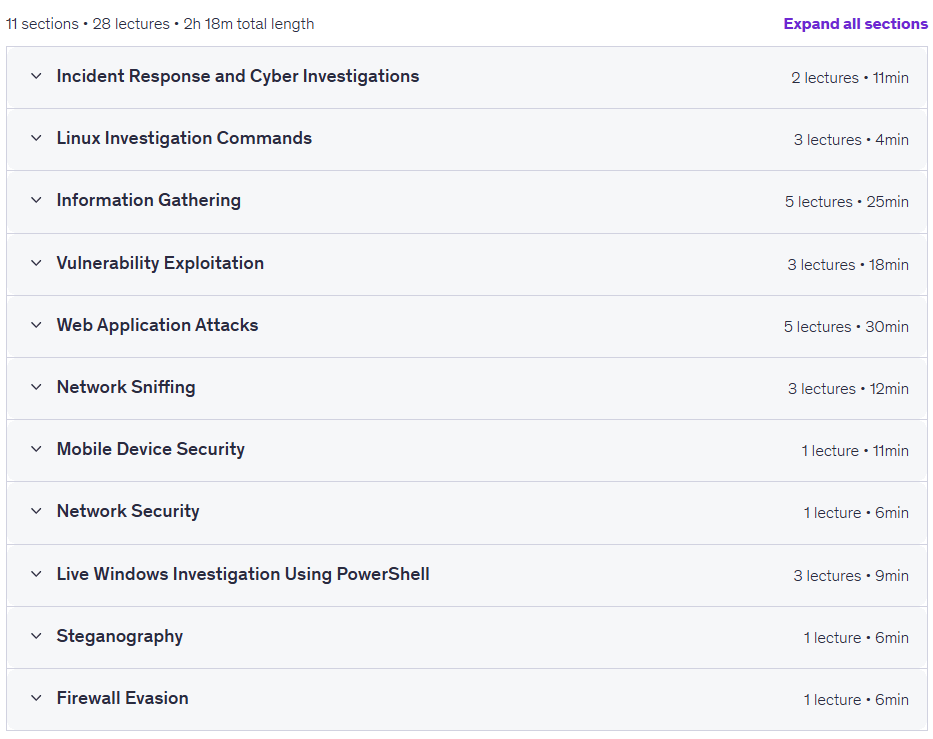Click Mobile Device Security '1 lecture • 11min'
The image size is (933, 739).
pos(855,450)
